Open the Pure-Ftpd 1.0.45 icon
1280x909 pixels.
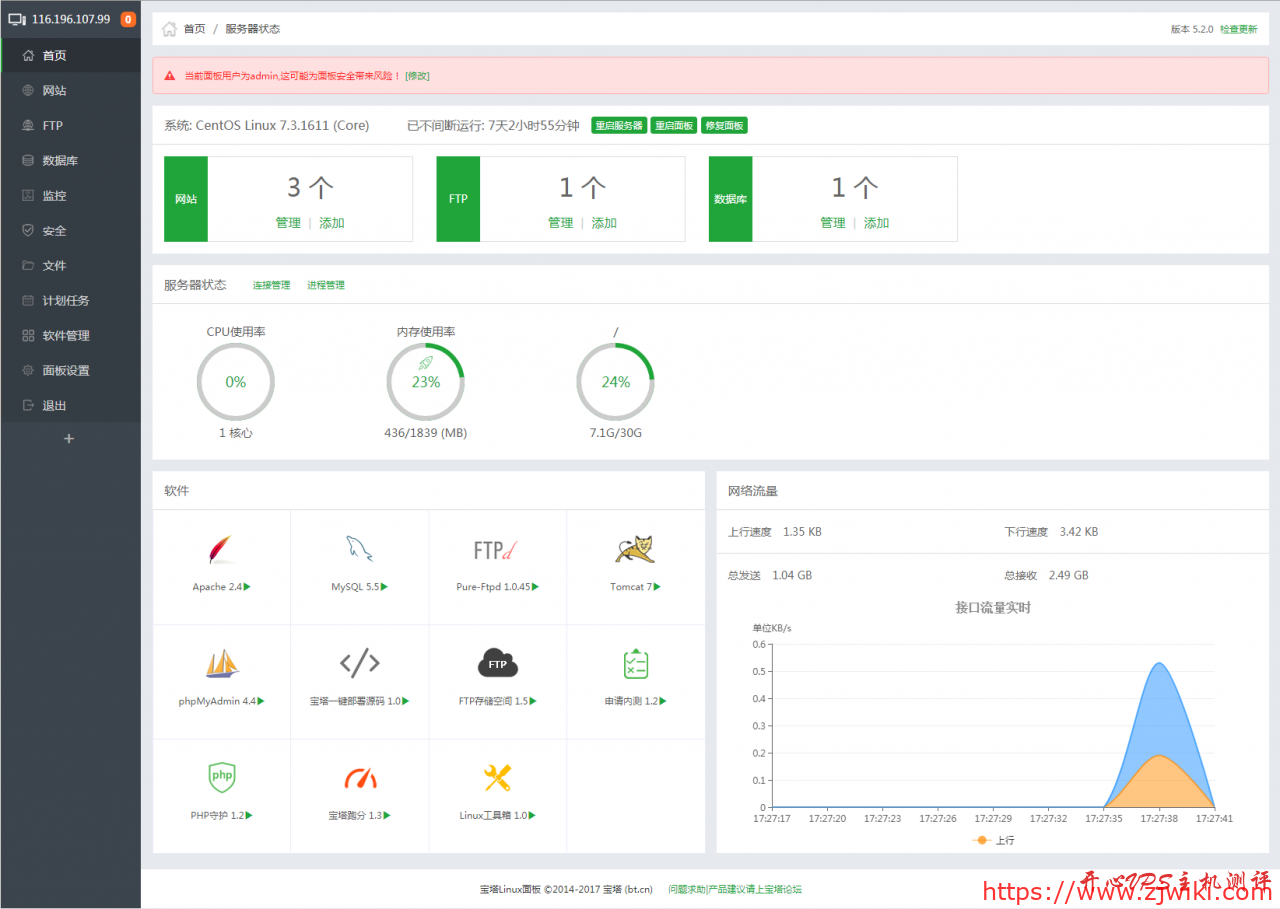[497, 550]
